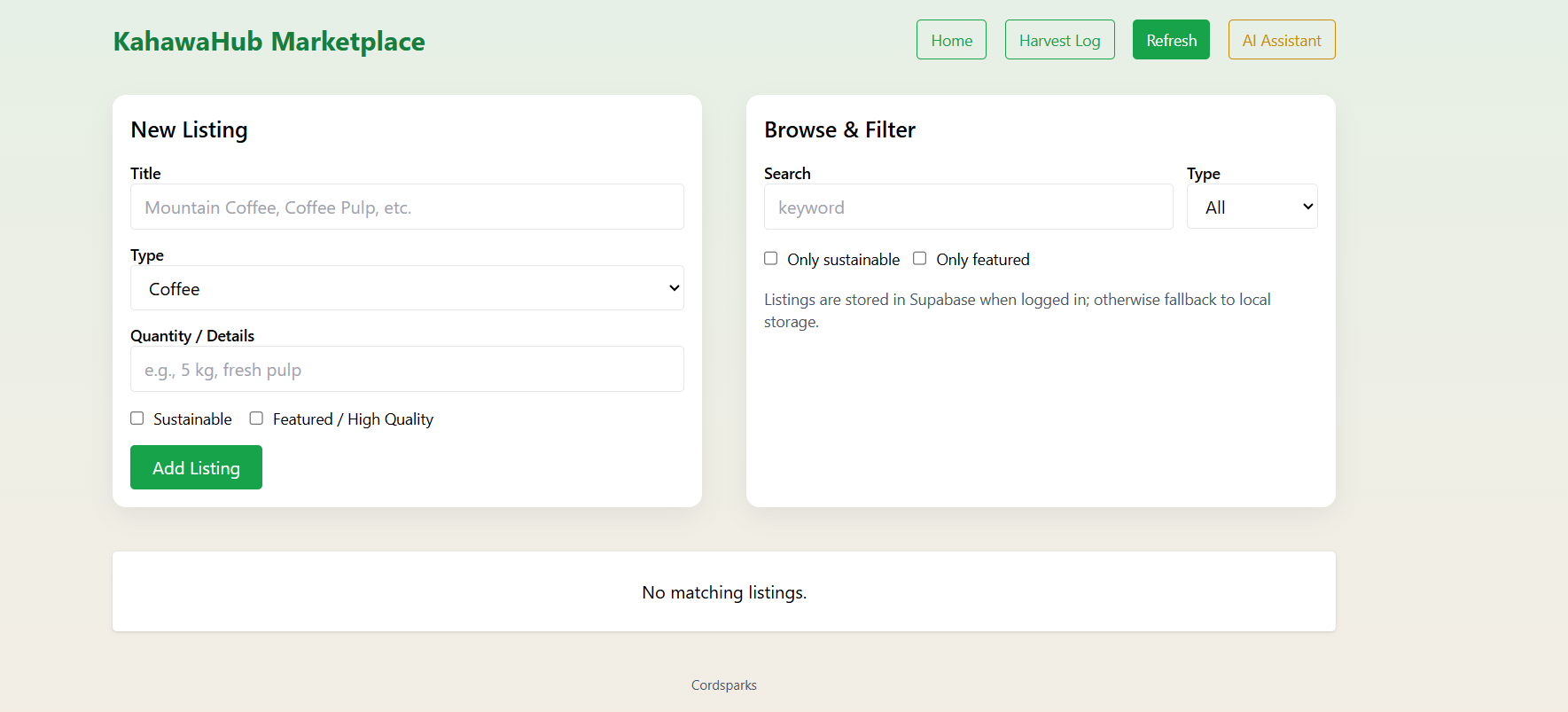The width and height of the screenshot is (1568, 712).
Task: Click the No matching listings panel
Action: (x=723, y=591)
